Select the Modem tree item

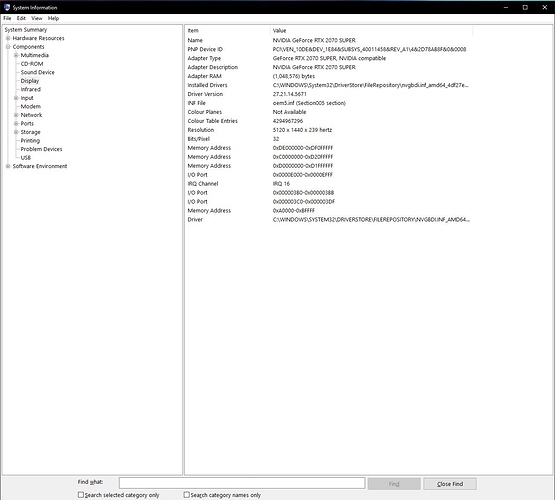point(31,107)
